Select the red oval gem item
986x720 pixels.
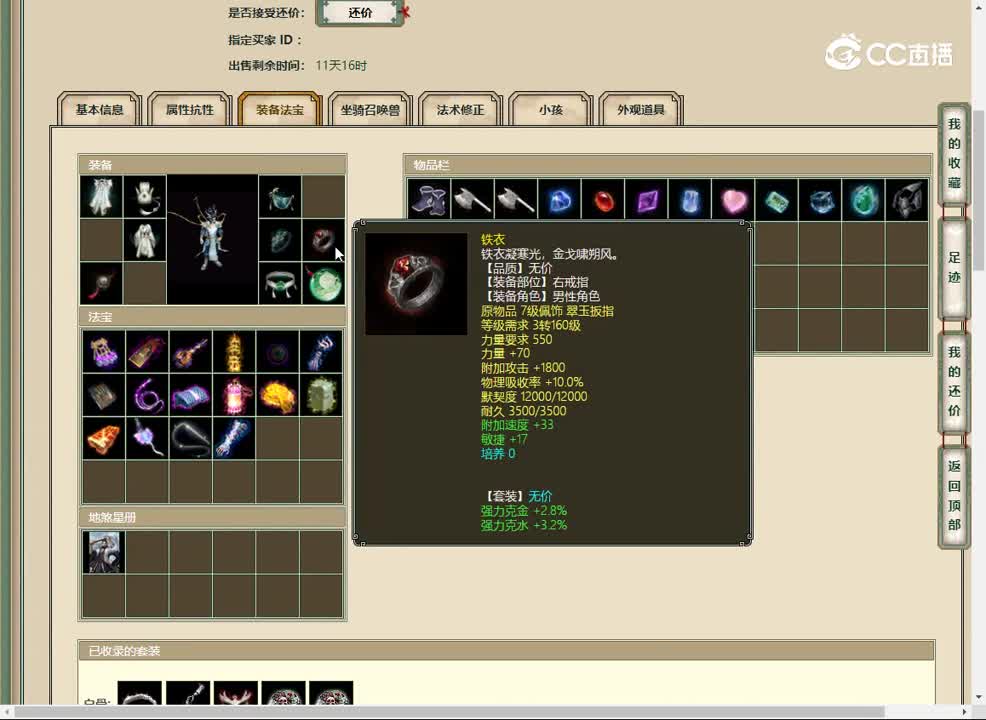tap(602, 200)
